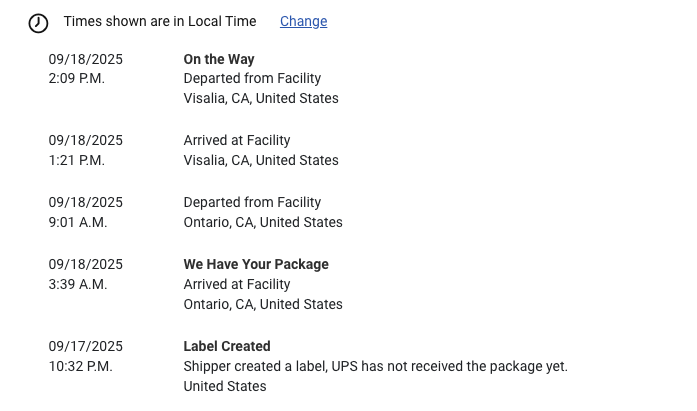Click 'Departed from Facility' under On the Way
The height and width of the screenshot is (411, 697).
(252, 78)
